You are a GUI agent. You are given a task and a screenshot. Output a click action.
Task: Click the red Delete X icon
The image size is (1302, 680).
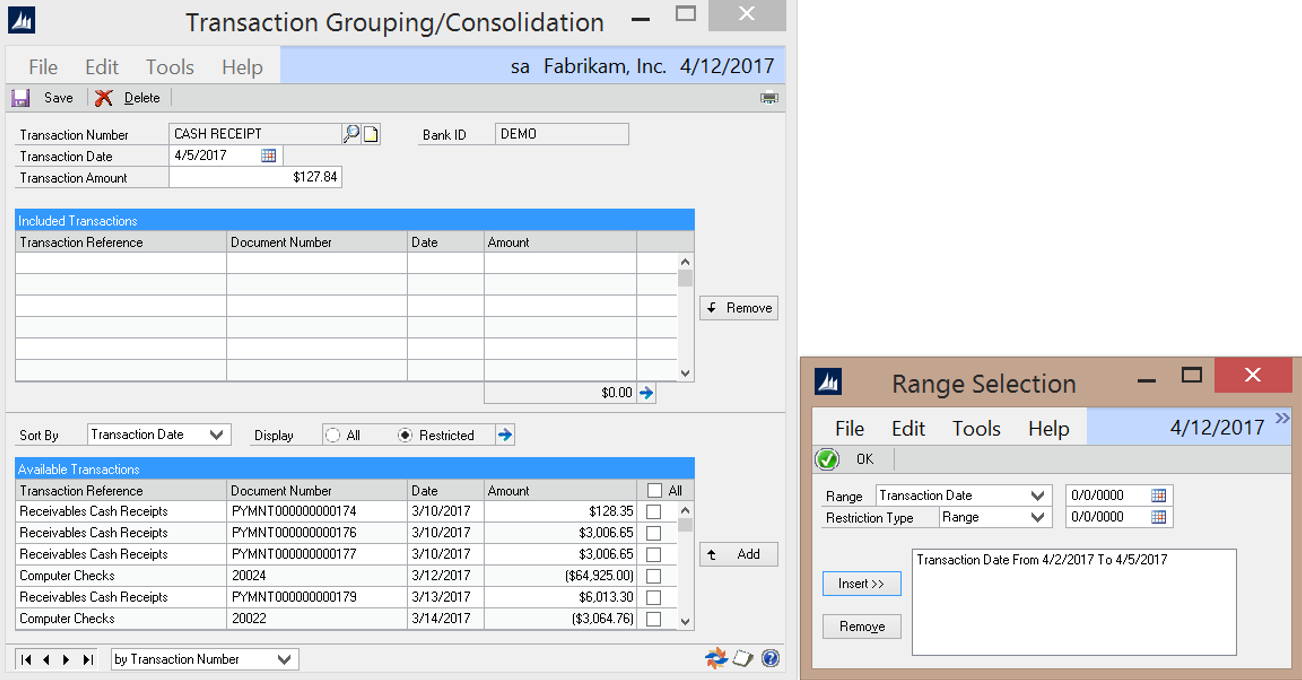click(104, 98)
